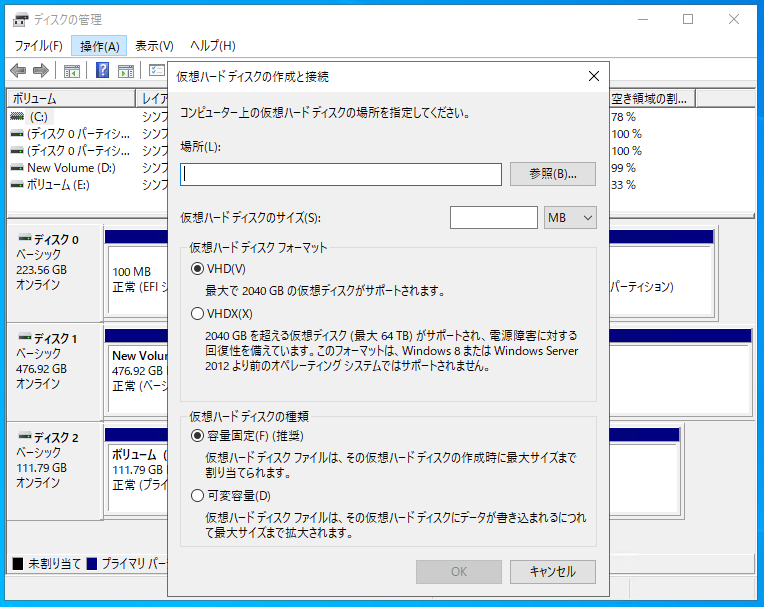Select the (C:) volume drive icon
Viewport: 764px width, 607px height.
pos(17,117)
